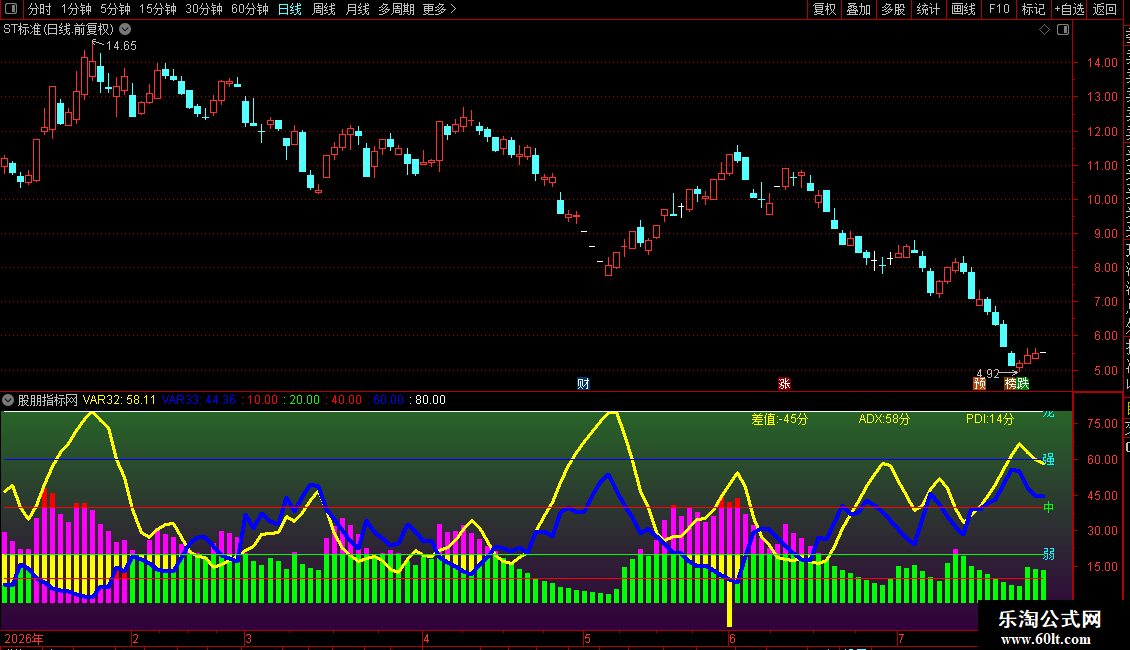
Task: Switch to 月线 monthly chart
Action: point(357,9)
